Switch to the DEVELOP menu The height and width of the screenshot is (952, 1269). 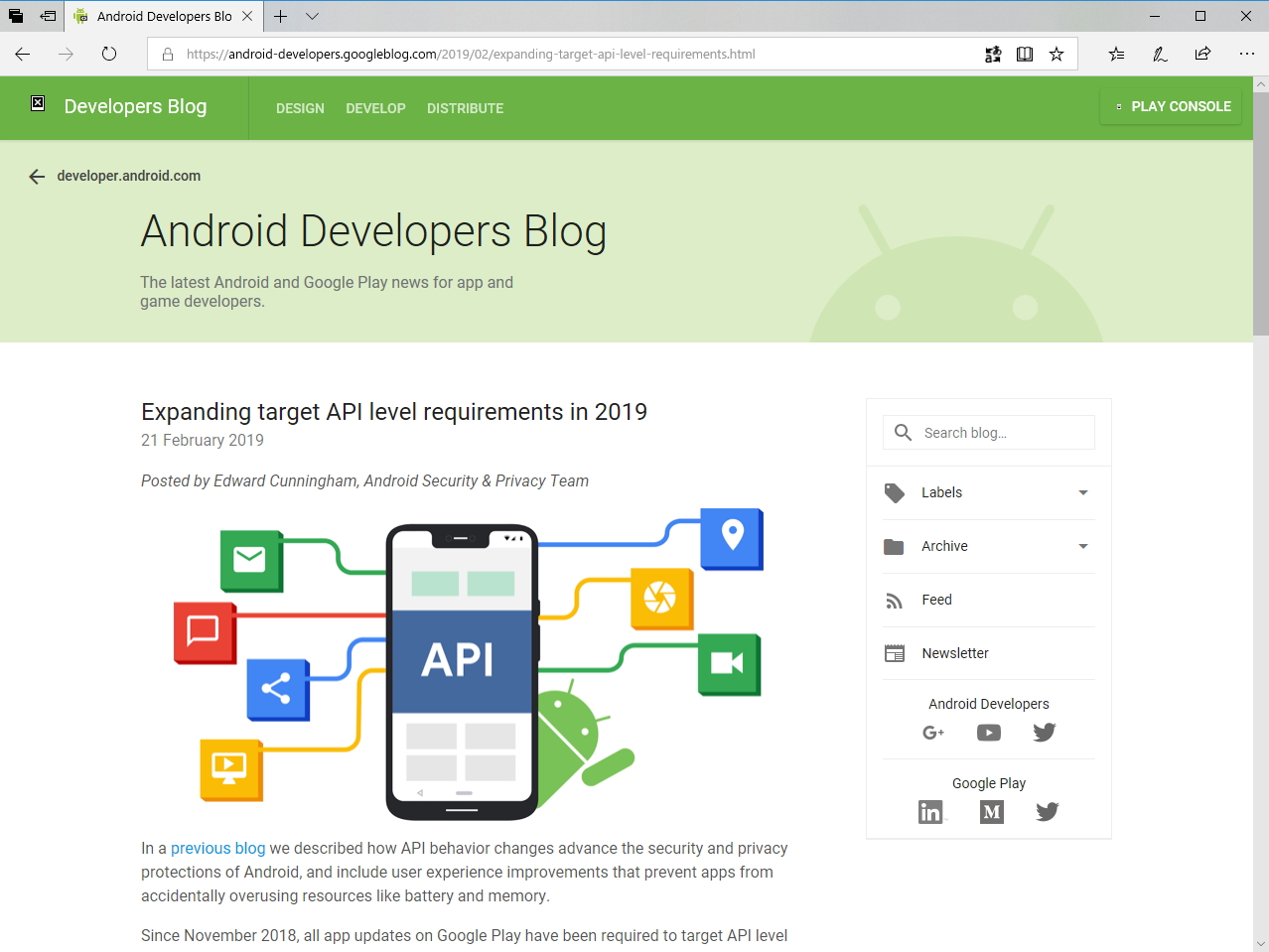[375, 108]
